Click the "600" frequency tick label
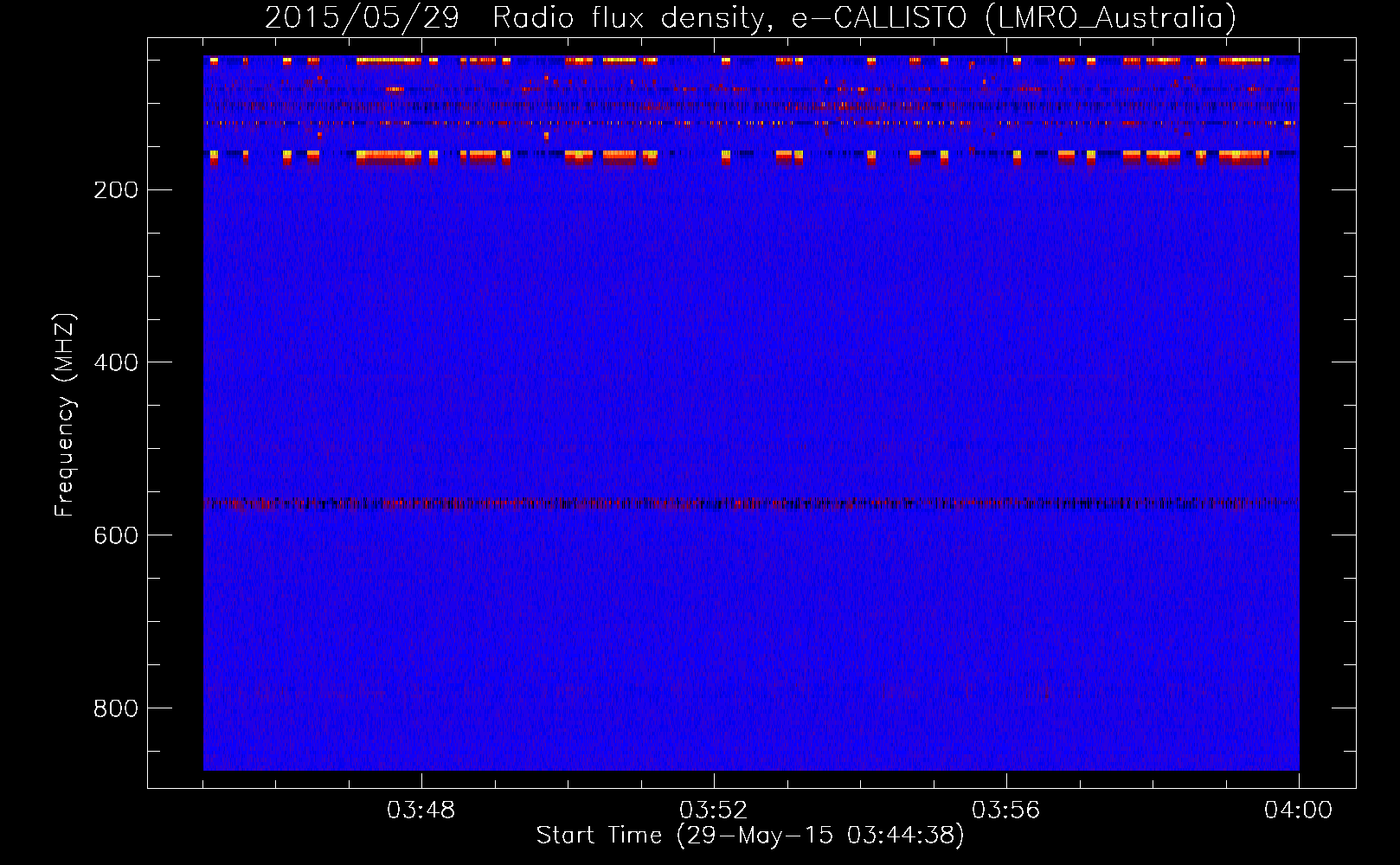 click(x=116, y=535)
